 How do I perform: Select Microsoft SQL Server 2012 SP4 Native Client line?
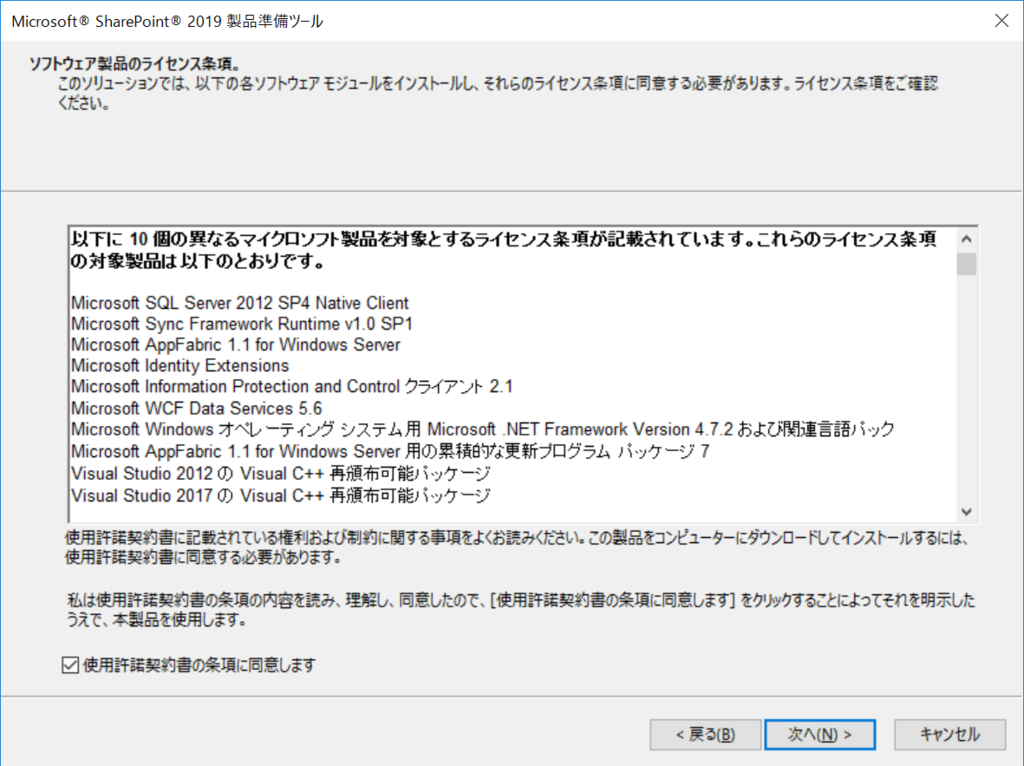coord(240,303)
